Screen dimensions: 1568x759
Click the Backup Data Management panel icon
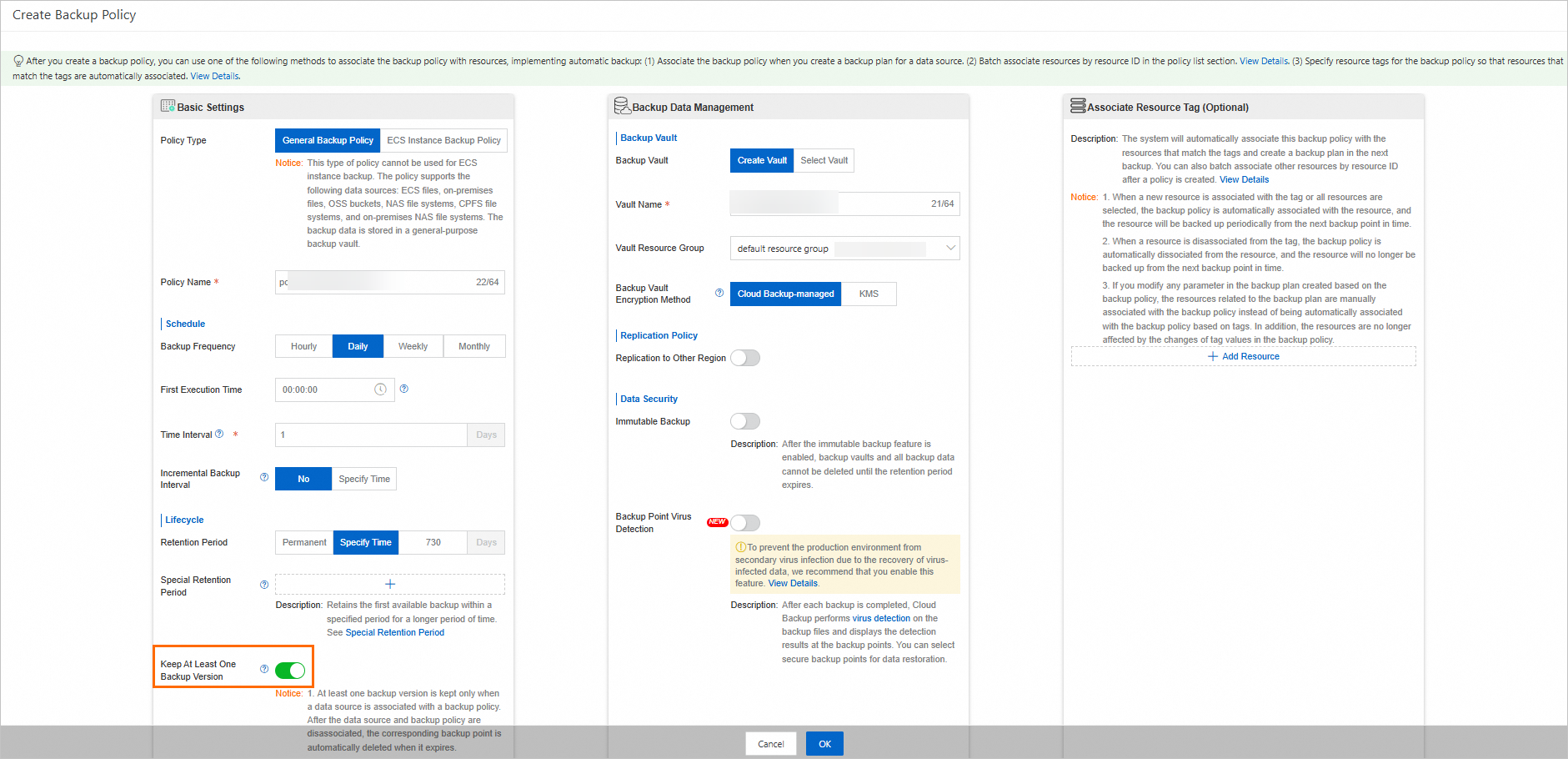click(x=622, y=106)
